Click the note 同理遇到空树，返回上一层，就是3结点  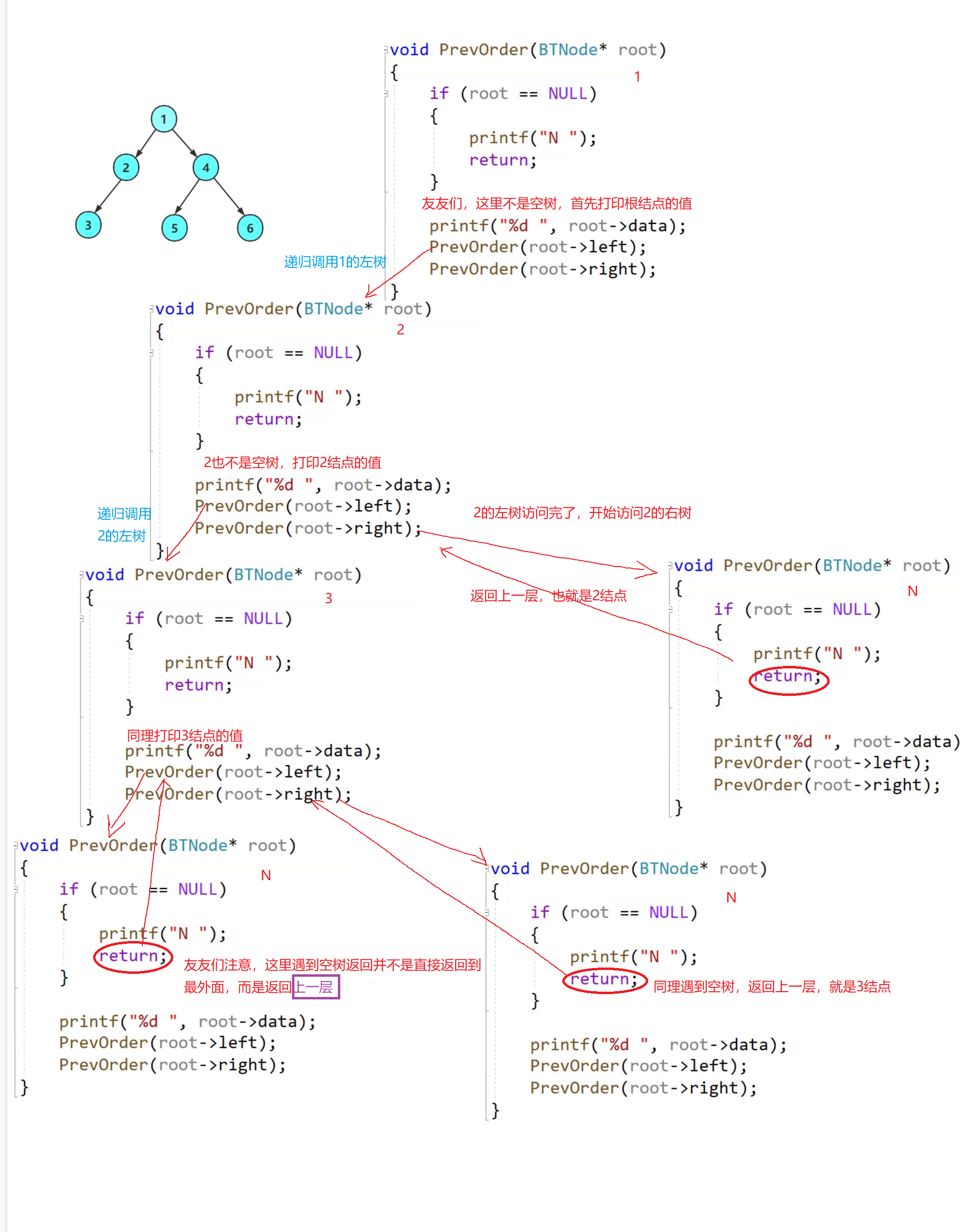pyautogui.click(x=772, y=987)
